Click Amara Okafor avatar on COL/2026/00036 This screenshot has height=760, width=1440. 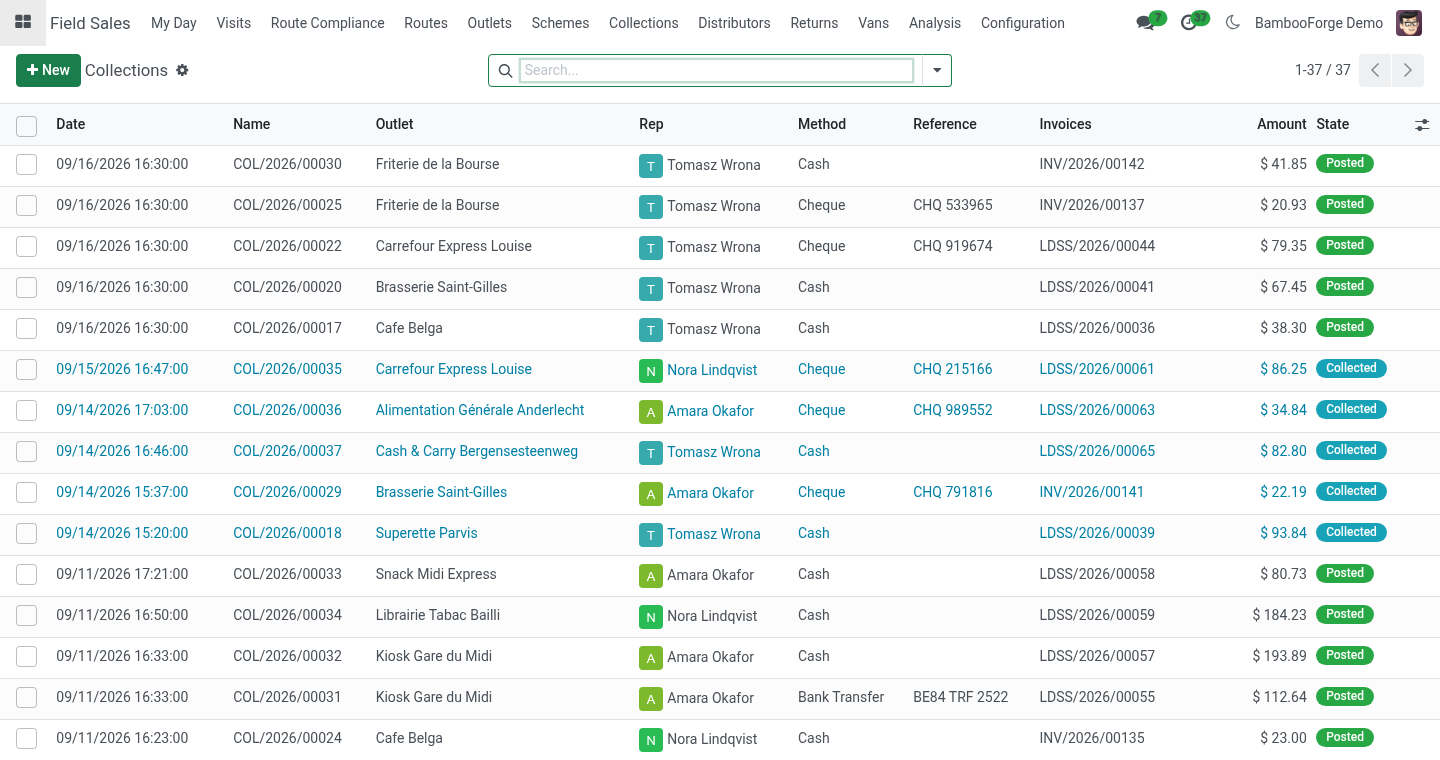coord(651,412)
